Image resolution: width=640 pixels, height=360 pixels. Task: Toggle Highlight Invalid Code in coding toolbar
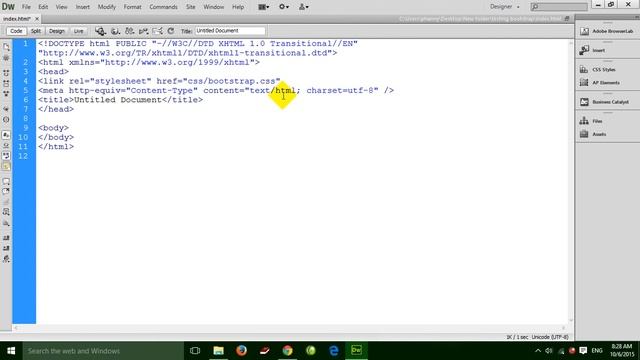click(6, 145)
